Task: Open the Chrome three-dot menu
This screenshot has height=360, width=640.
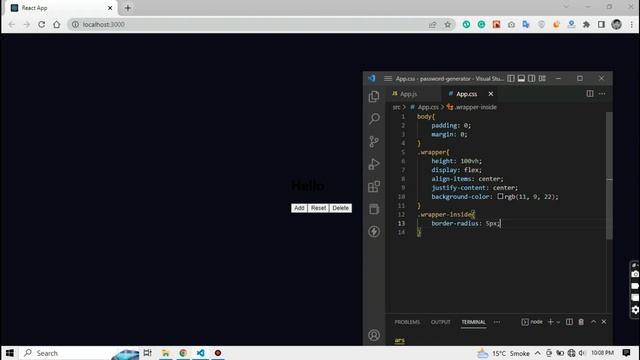Action: pyautogui.click(x=631, y=24)
